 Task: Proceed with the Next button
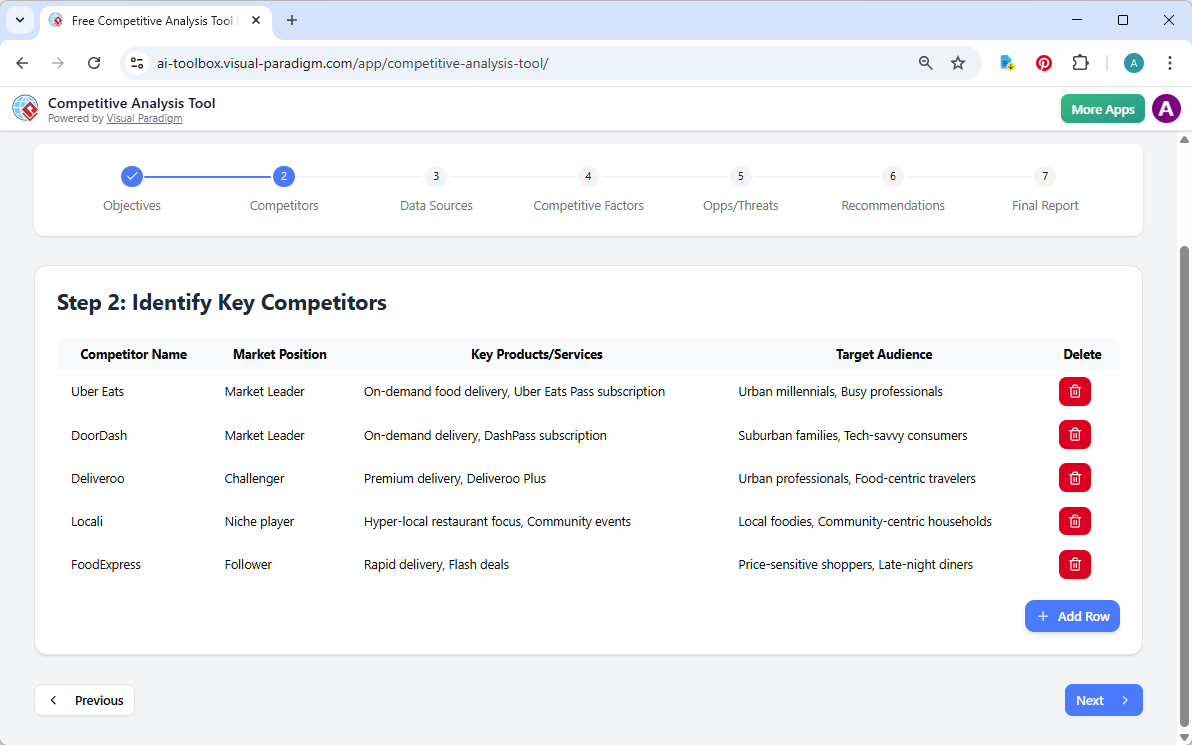(1103, 700)
